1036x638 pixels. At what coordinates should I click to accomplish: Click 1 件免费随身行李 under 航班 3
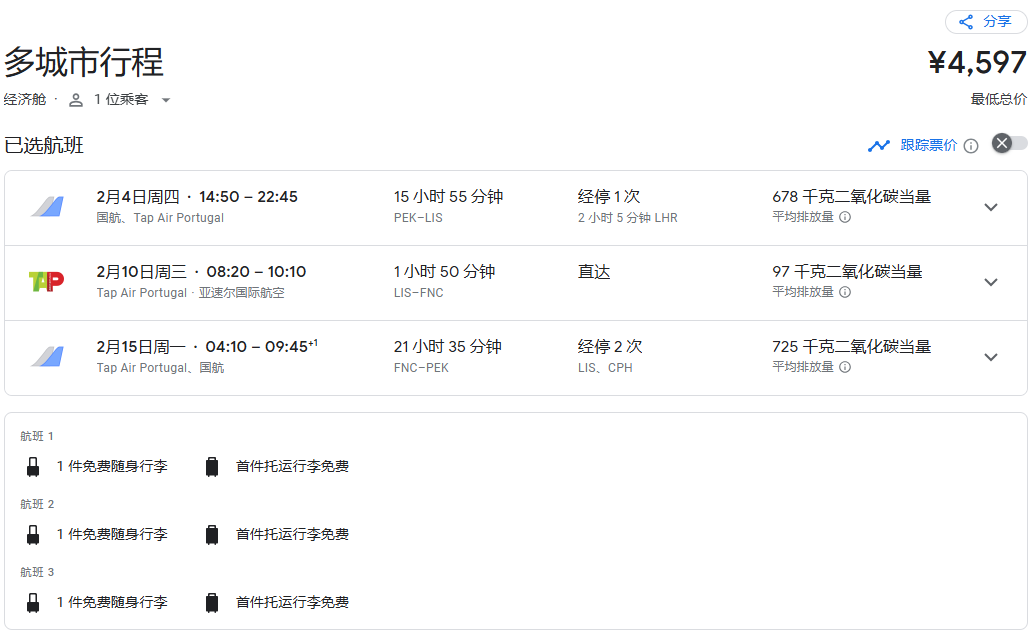coord(112,603)
